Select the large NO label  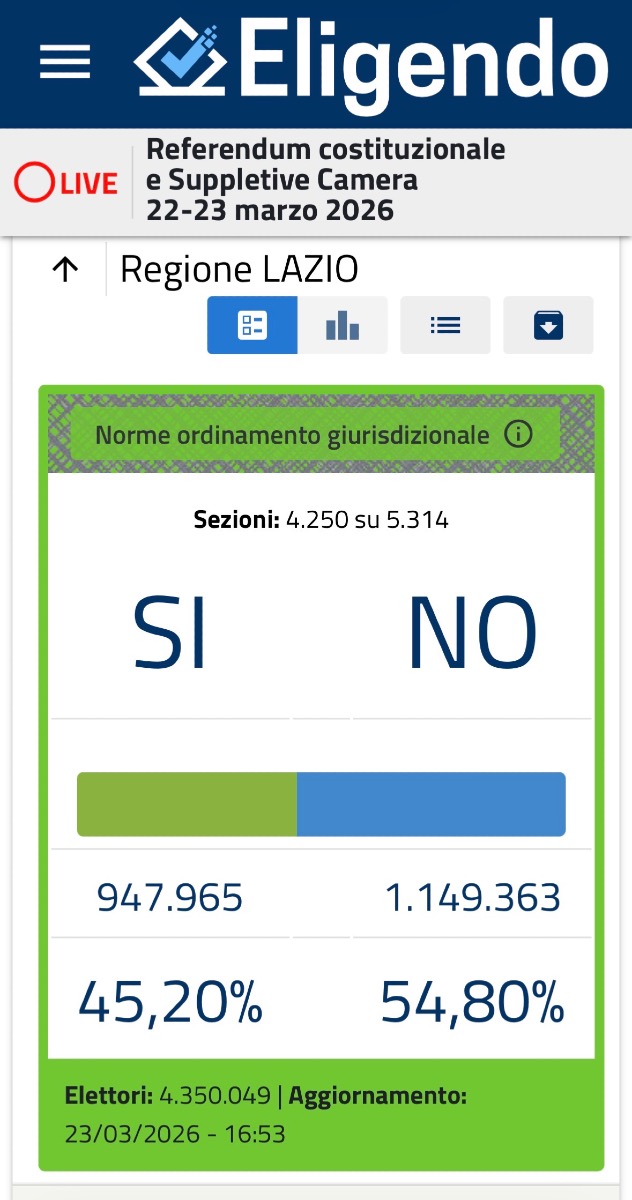pos(472,633)
